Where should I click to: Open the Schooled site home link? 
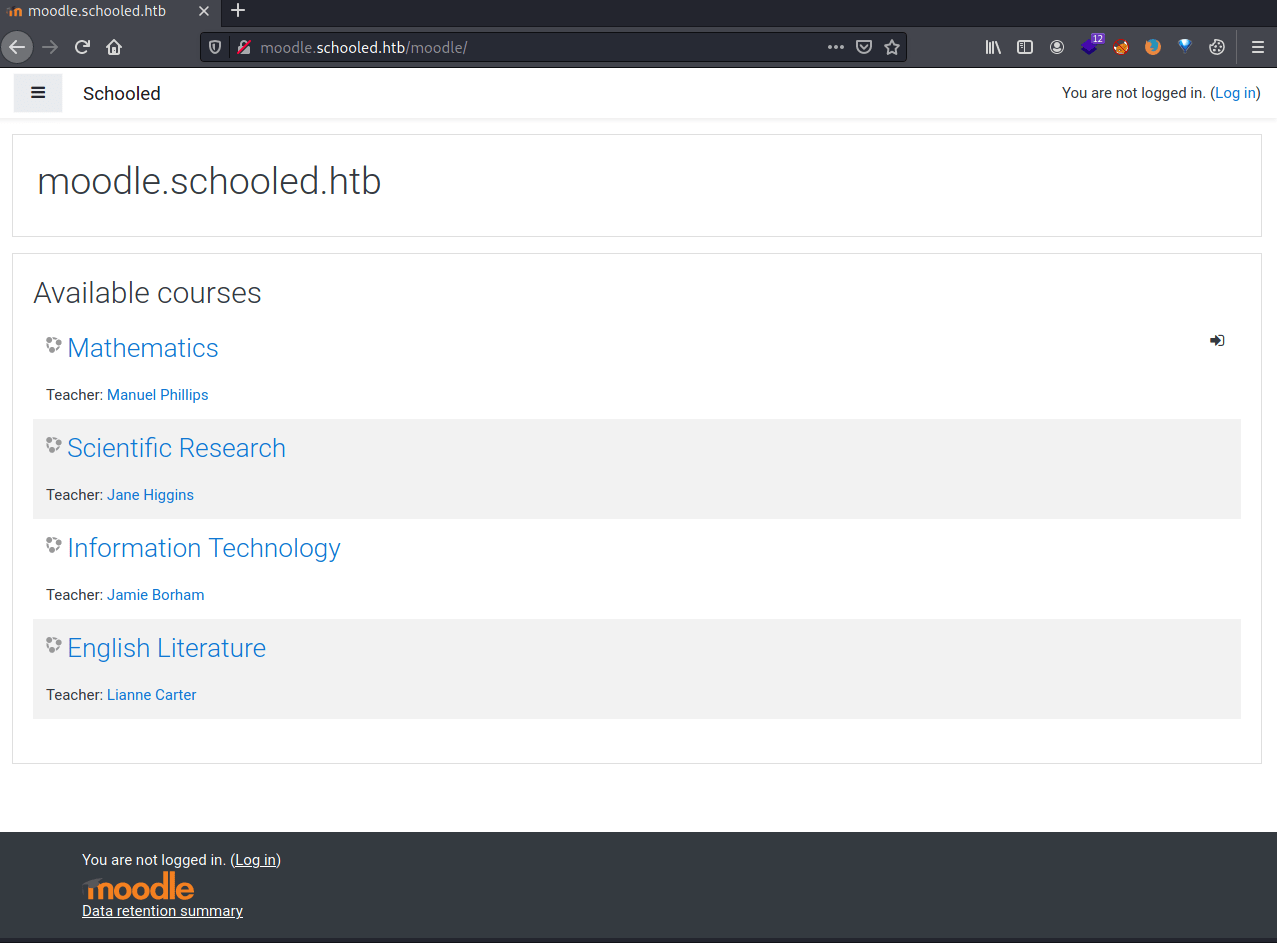(x=122, y=93)
